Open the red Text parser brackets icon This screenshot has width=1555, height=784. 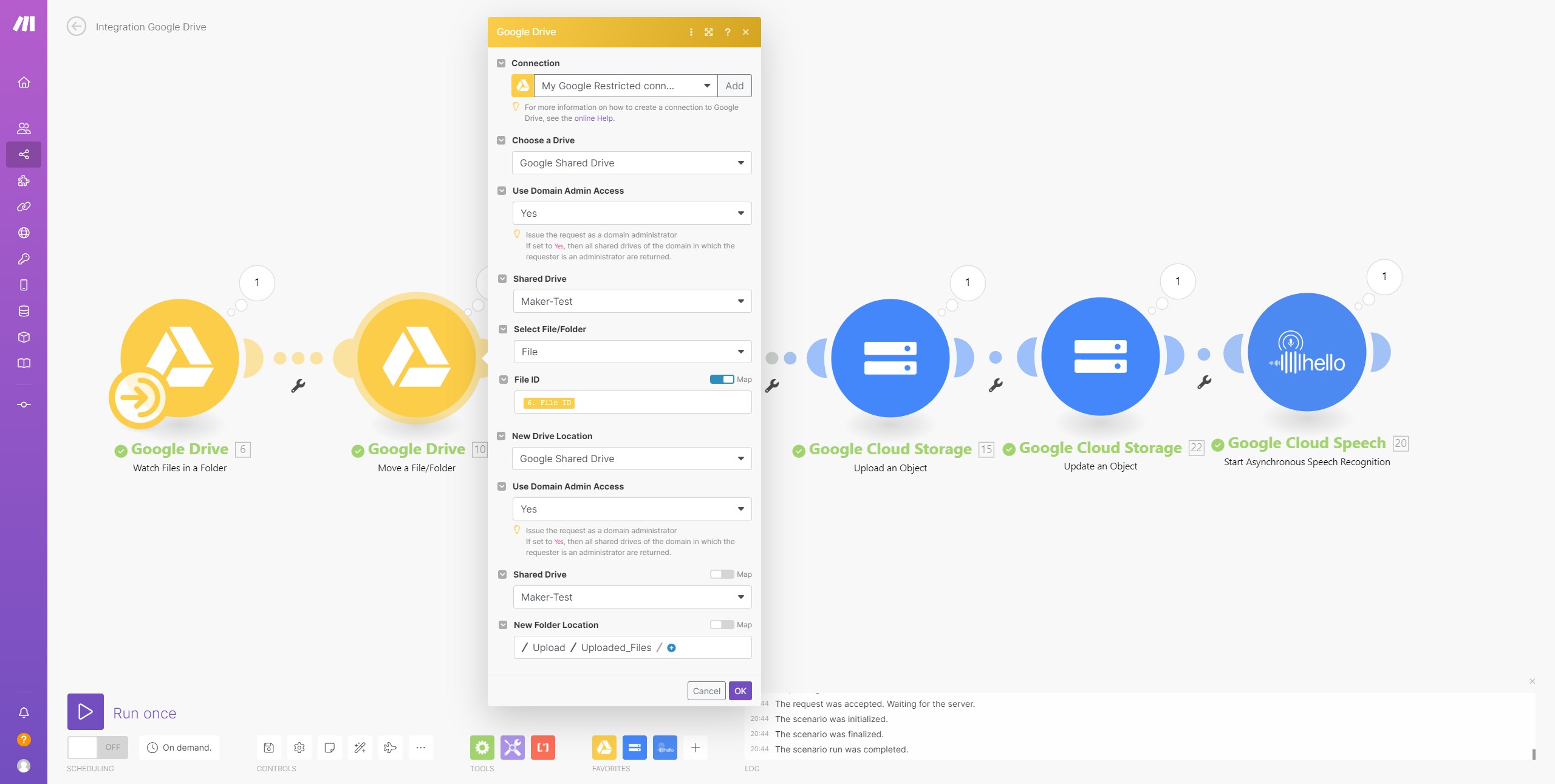[543, 748]
